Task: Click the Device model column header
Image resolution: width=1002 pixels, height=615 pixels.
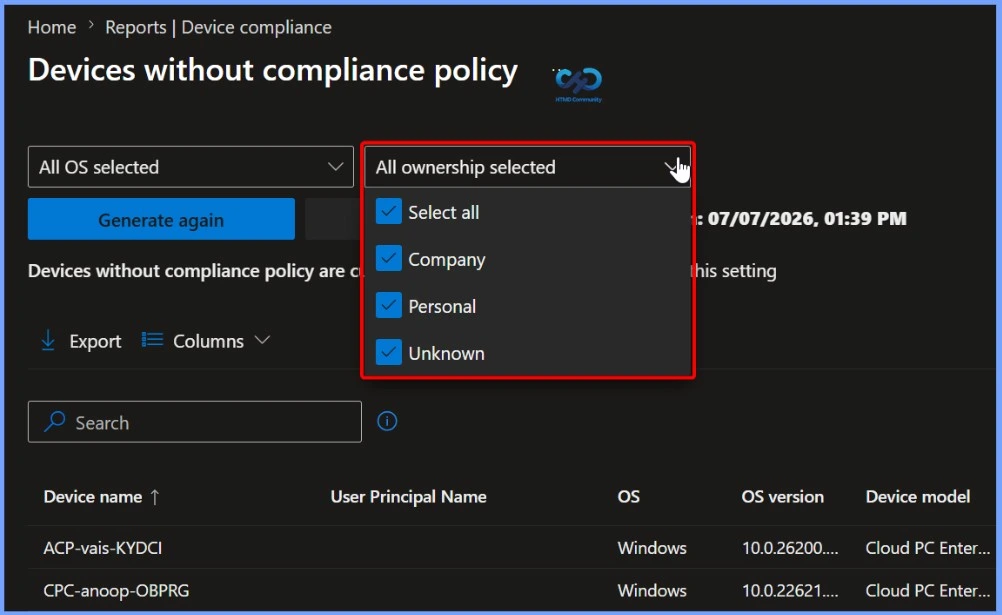Action: coord(918,497)
